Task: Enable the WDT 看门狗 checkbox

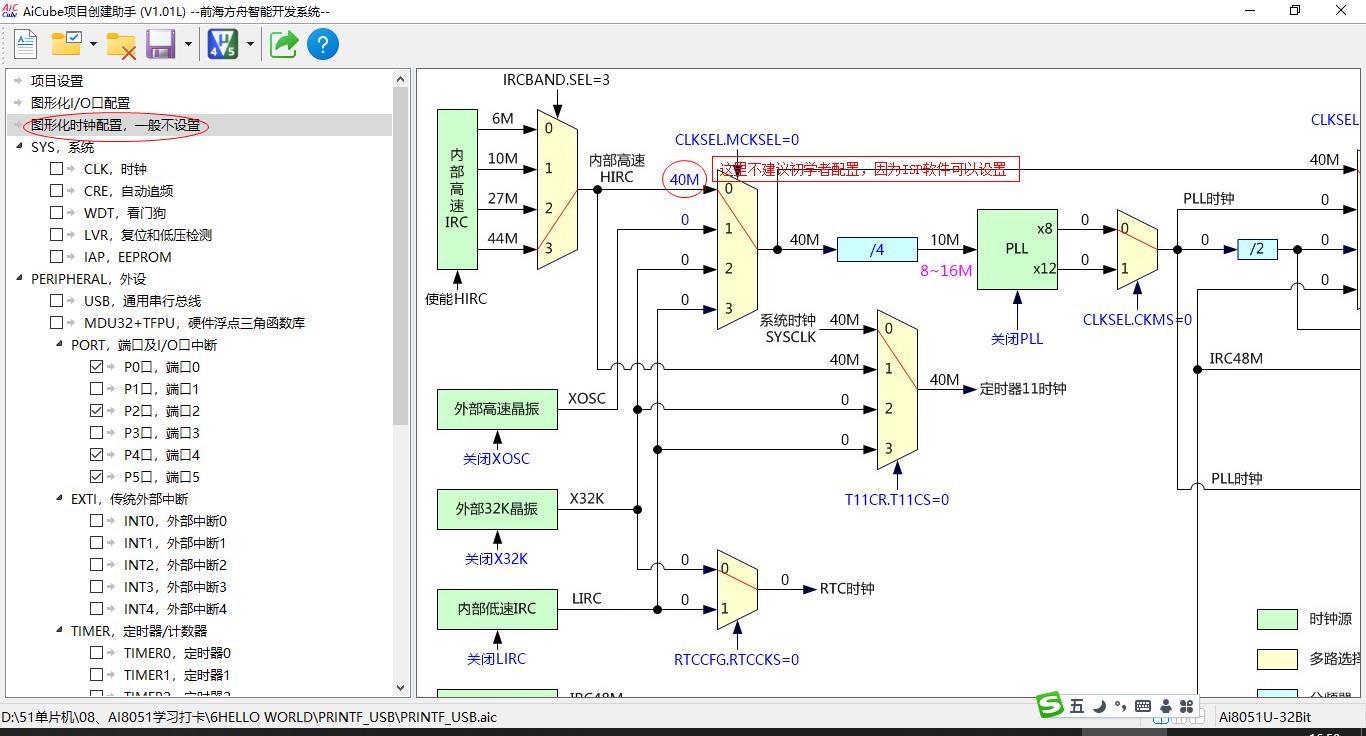Action: (57, 213)
